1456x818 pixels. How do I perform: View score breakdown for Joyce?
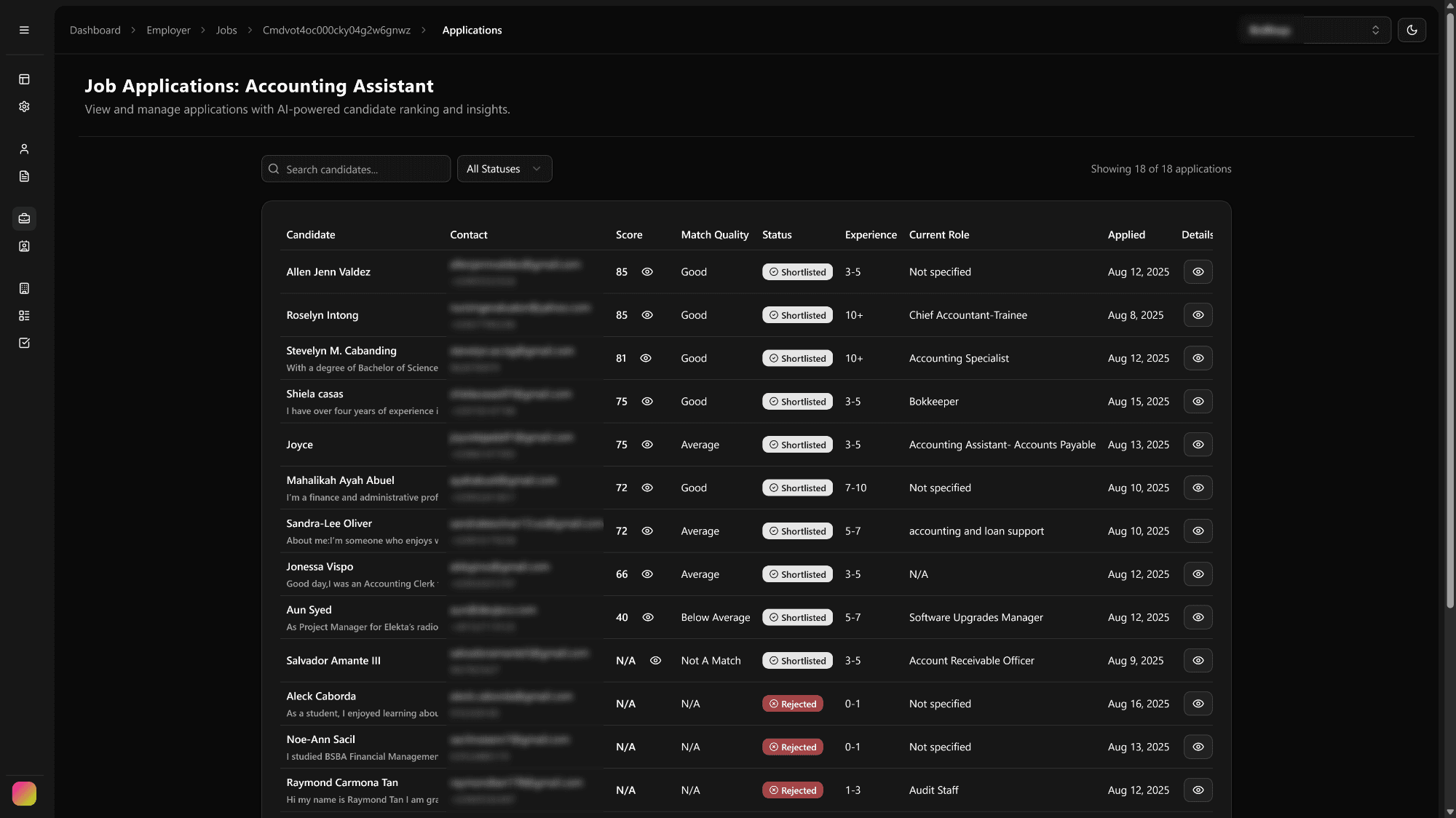(x=647, y=445)
